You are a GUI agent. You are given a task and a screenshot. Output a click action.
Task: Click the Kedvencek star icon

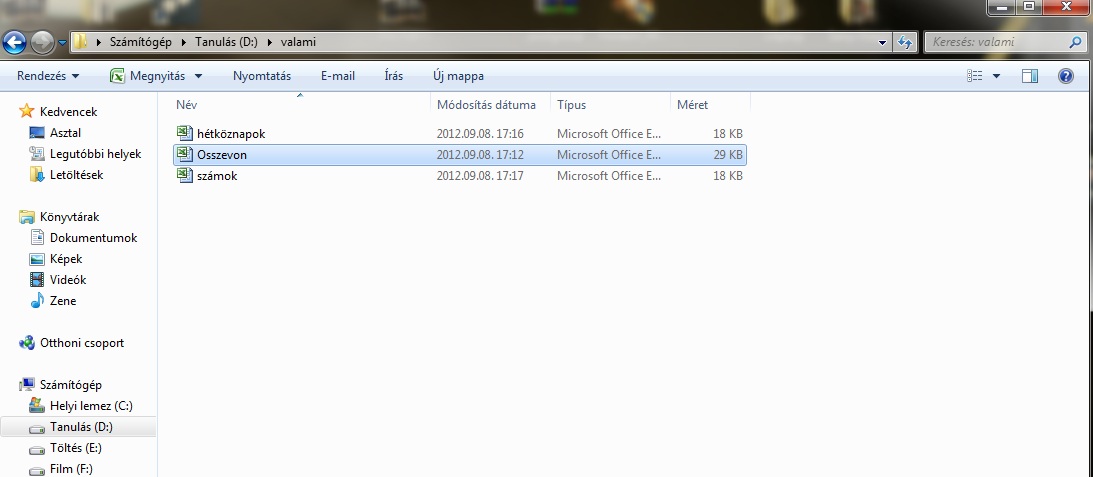click(x=26, y=111)
